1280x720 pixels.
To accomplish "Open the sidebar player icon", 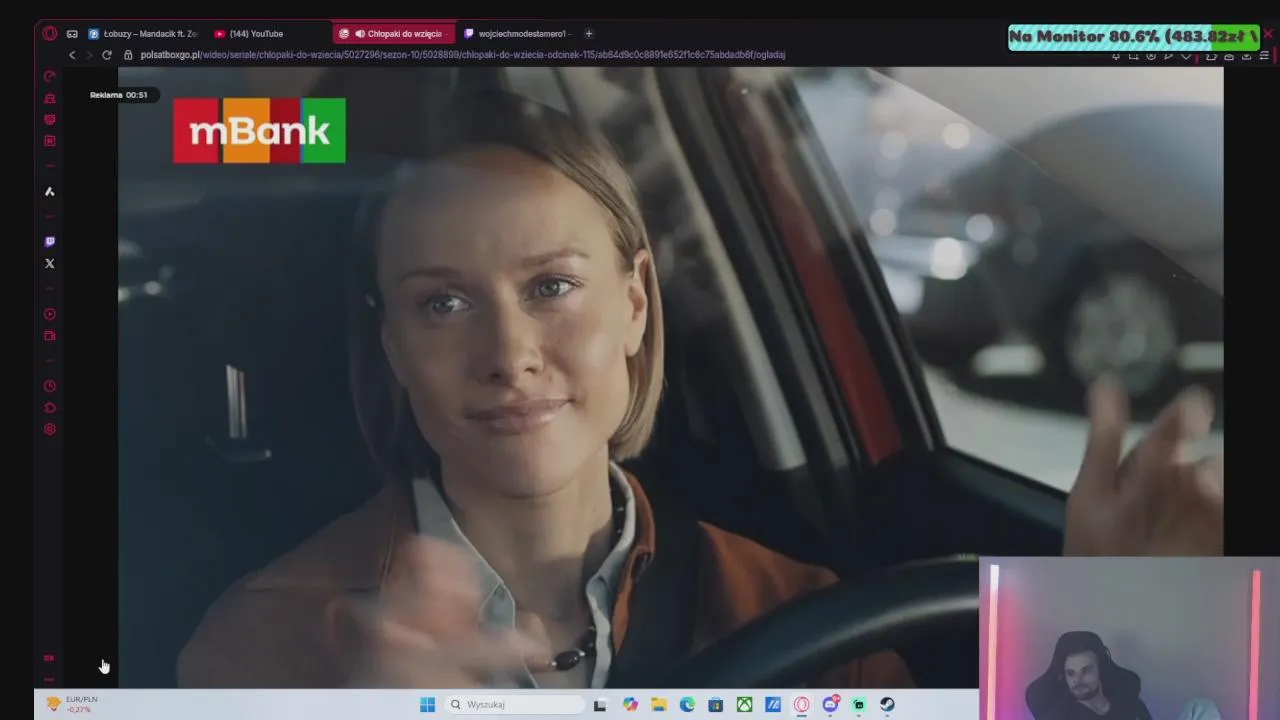I will click(49, 314).
